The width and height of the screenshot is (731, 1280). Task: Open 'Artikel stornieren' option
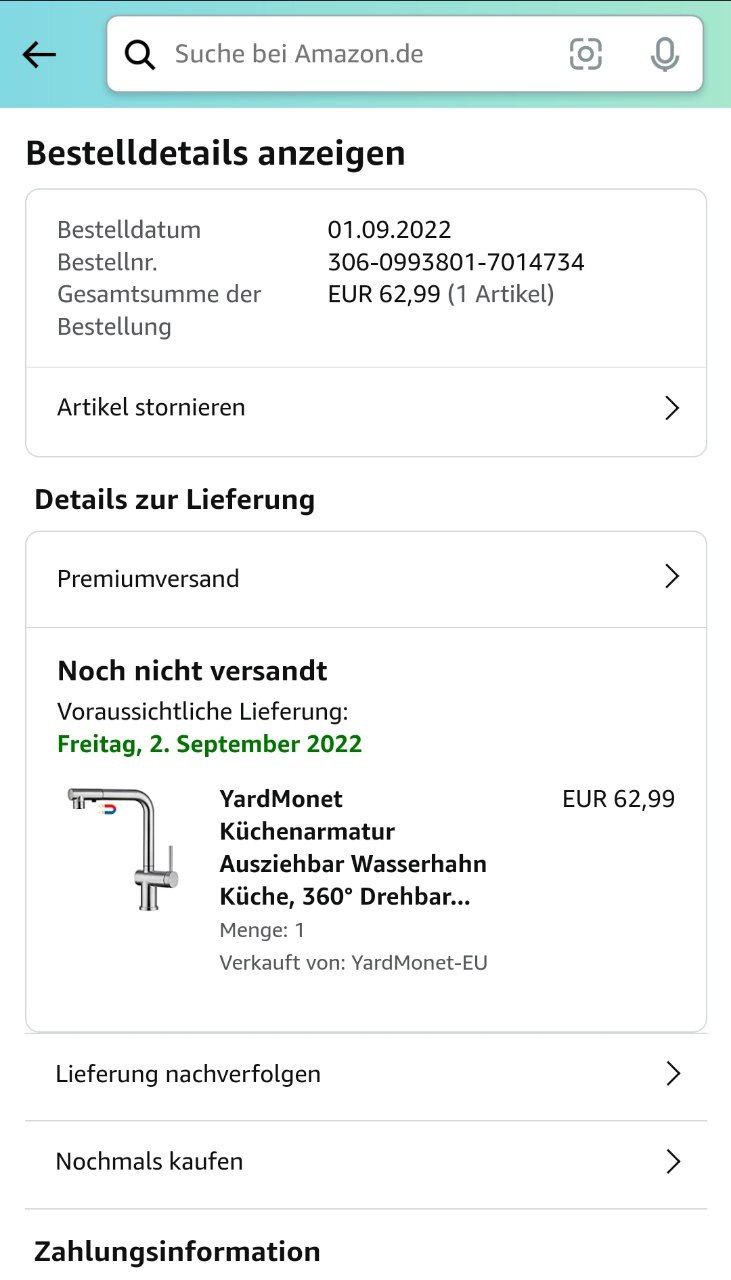pos(151,408)
